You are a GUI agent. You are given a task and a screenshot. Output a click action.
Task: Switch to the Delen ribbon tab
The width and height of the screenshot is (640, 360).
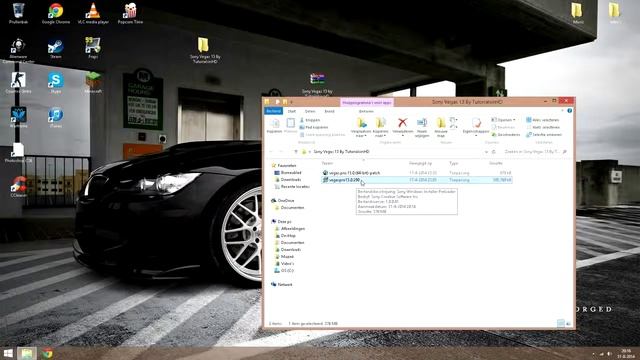[310, 111]
